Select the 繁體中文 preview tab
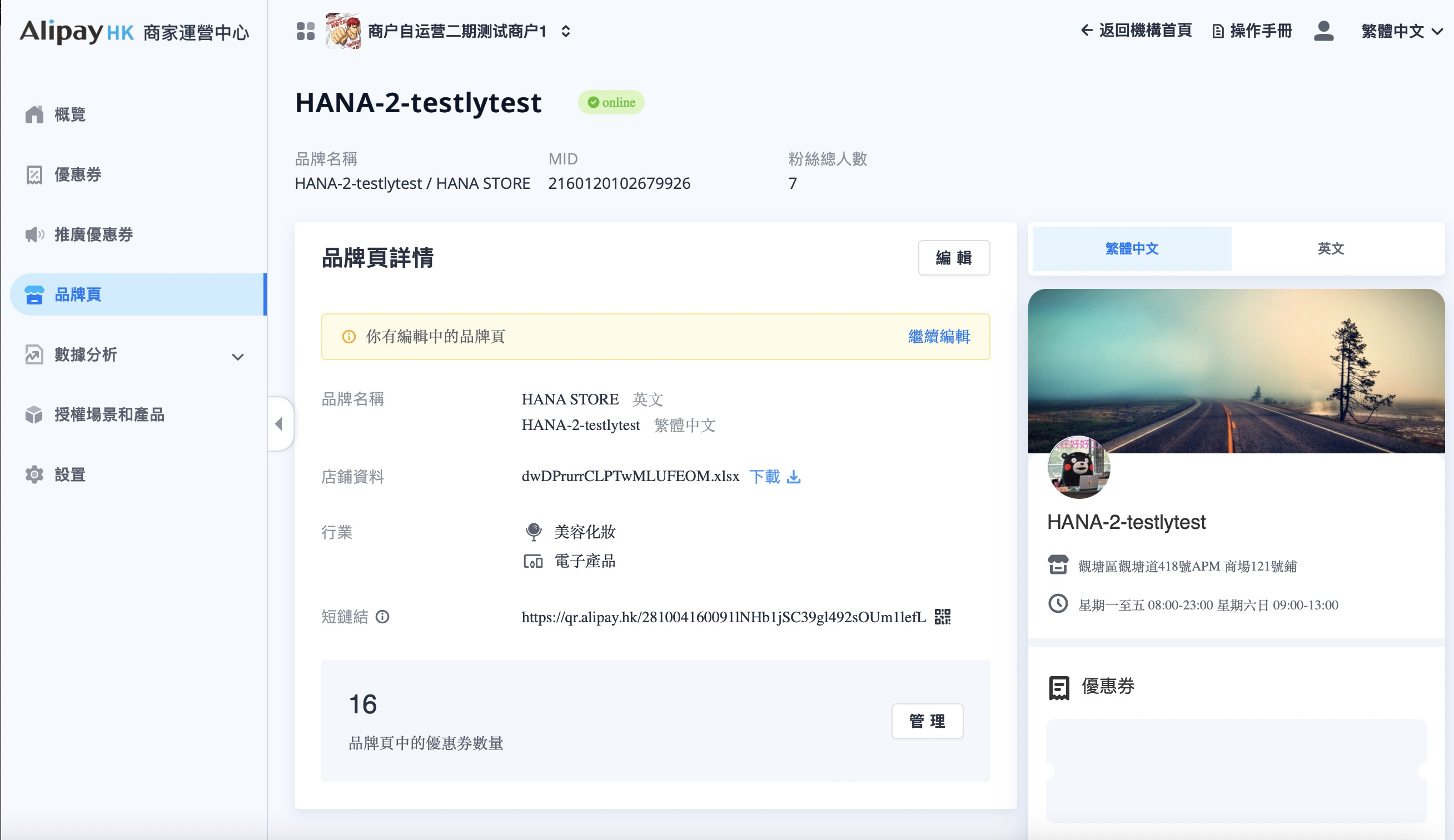 tap(1132, 248)
